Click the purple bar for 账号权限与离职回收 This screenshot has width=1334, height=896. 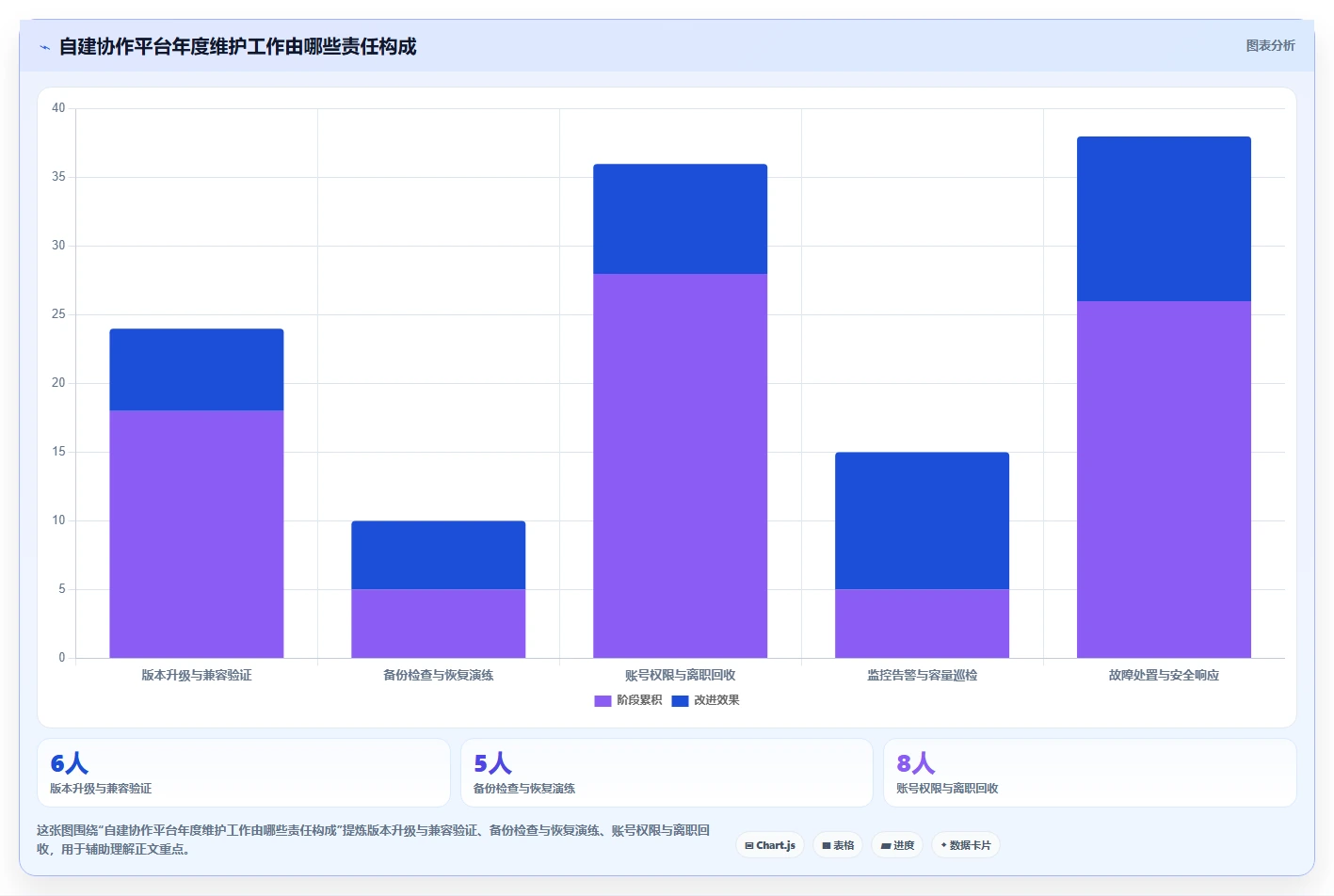(681, 466)
